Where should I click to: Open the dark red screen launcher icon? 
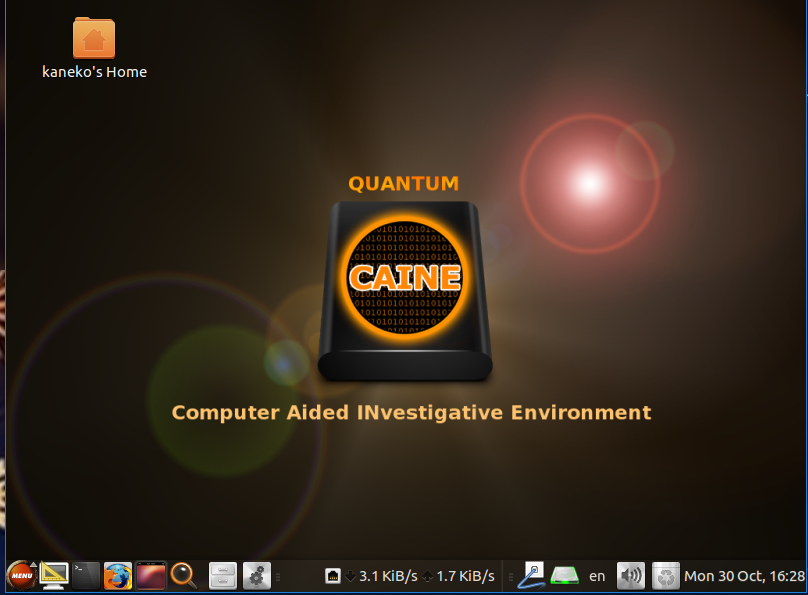[150, 576]
